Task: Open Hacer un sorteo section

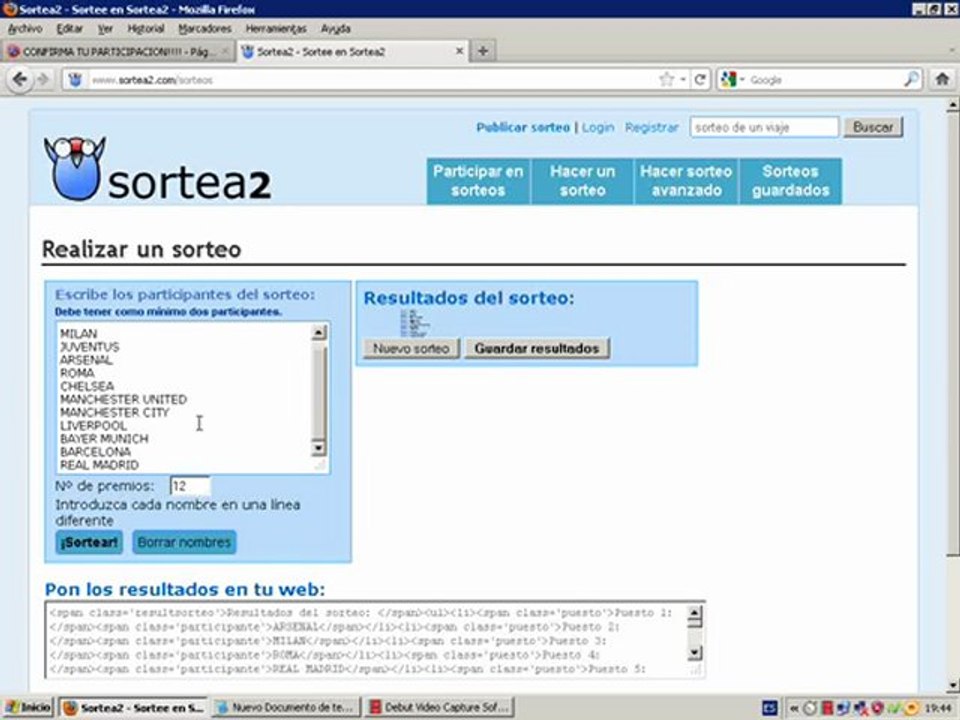Action: pyautogui.click(x=582, y=181)
